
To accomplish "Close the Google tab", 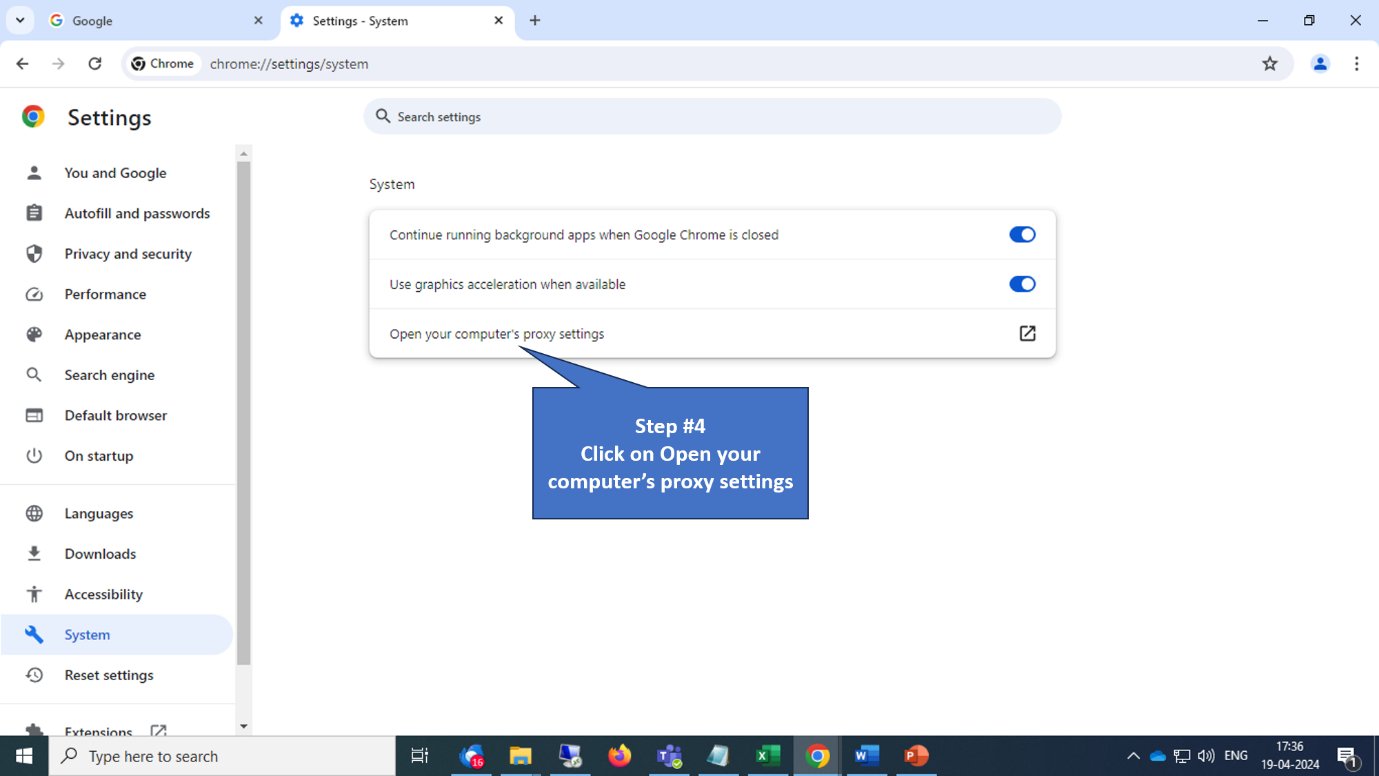I will click(x=258, y=20).
